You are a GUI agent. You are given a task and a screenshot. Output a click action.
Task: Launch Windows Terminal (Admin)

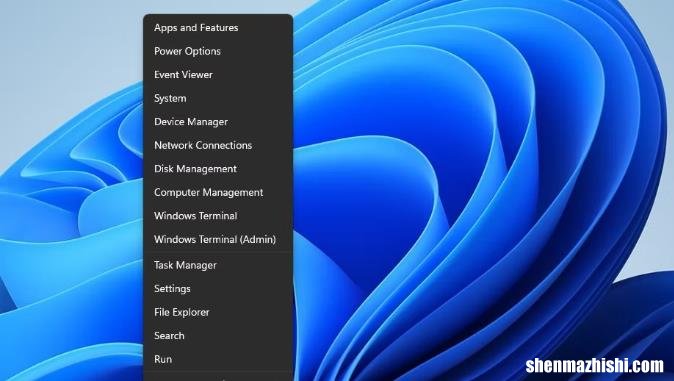(x=218, y=240)
